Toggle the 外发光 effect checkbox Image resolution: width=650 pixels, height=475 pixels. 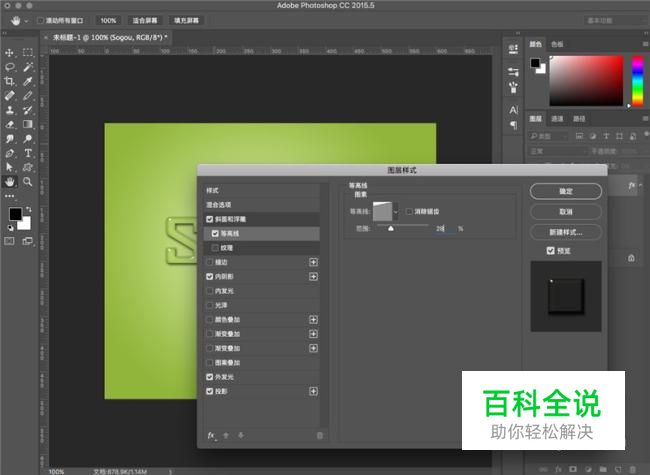[210, 377]
